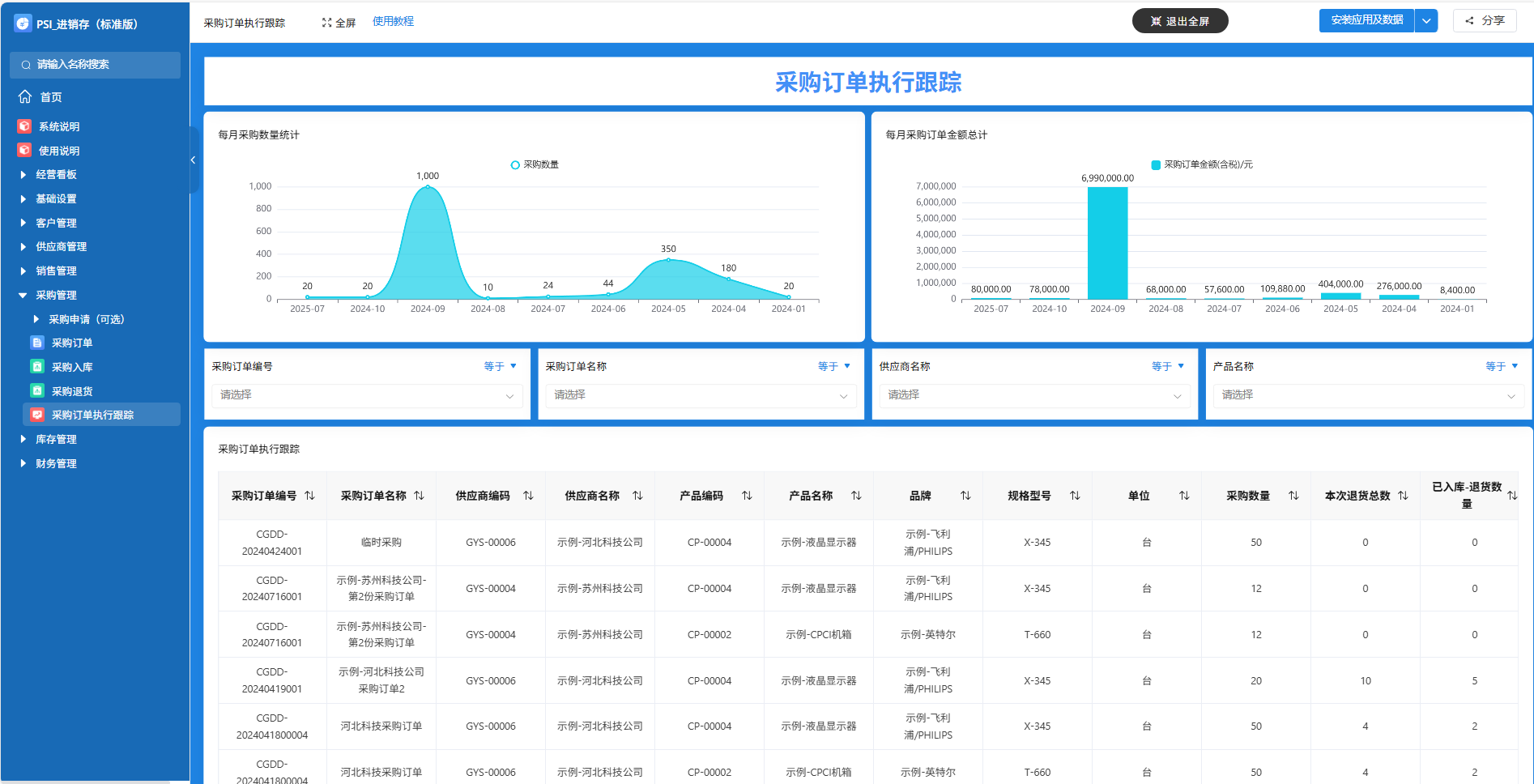1534x784 pixels.
Task: Click the 全屏 fullscreen icon
Action: (326, 23)
